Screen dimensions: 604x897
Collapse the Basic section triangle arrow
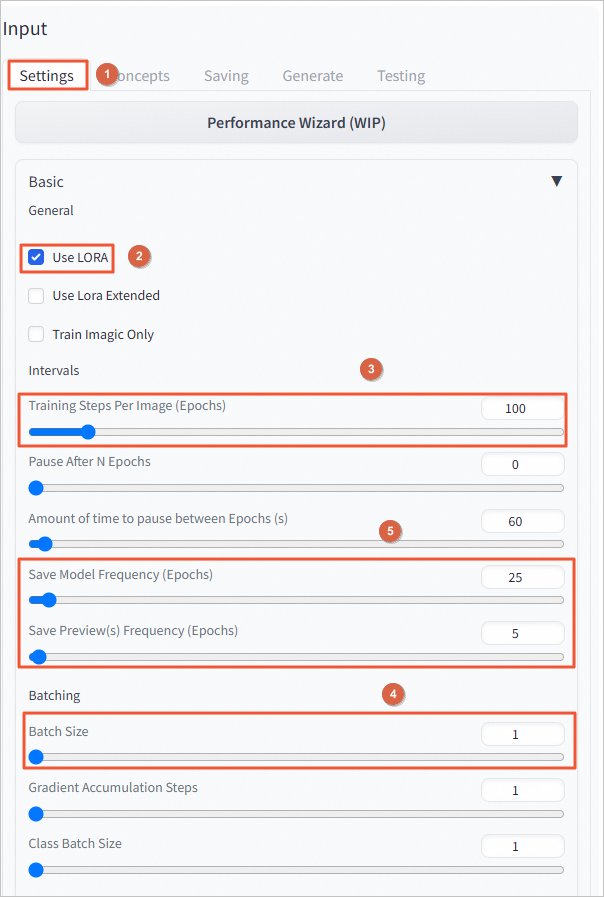point(557,182)
